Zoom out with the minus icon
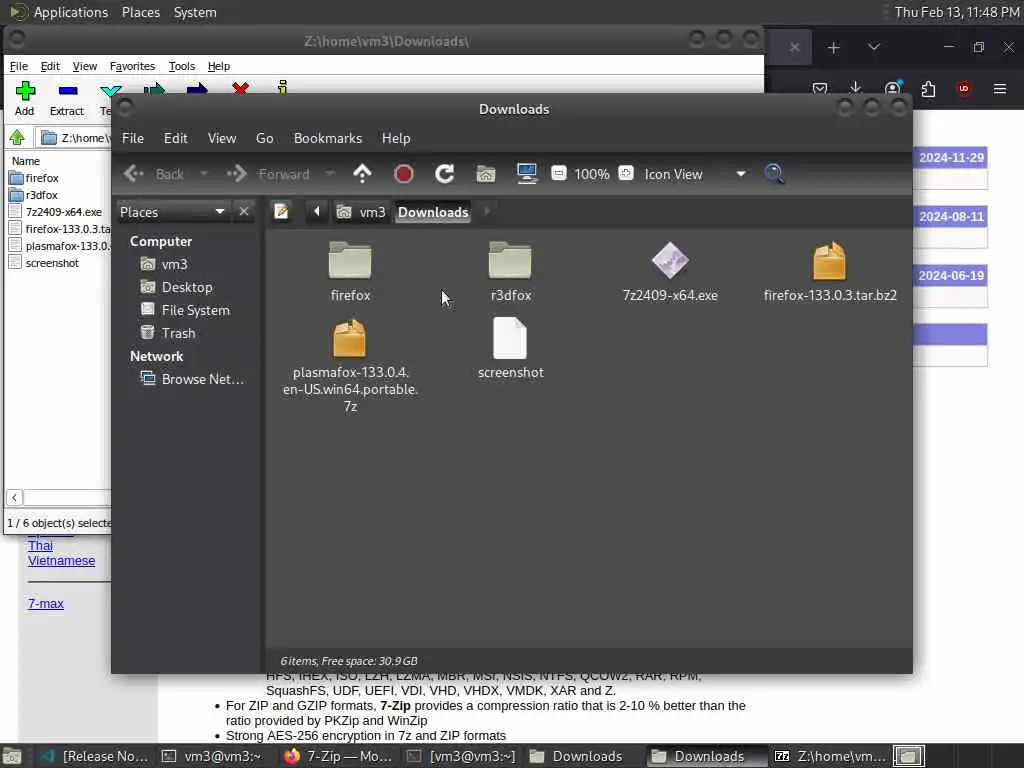 pos(558,174)
